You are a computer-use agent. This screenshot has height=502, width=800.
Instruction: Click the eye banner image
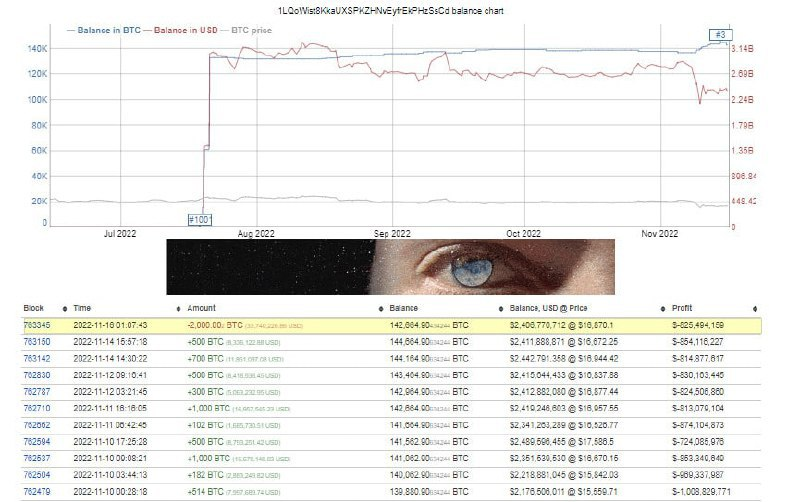pyautogui.click(x=399, y=266)
